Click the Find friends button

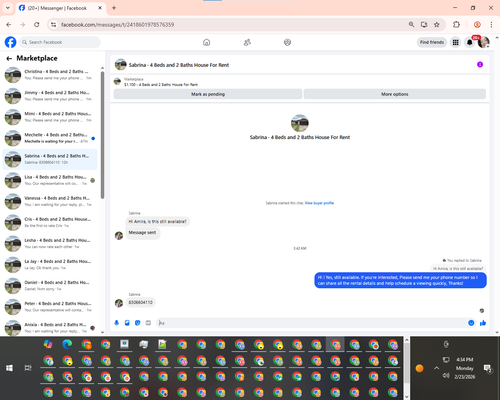click(x=432, y=42)
